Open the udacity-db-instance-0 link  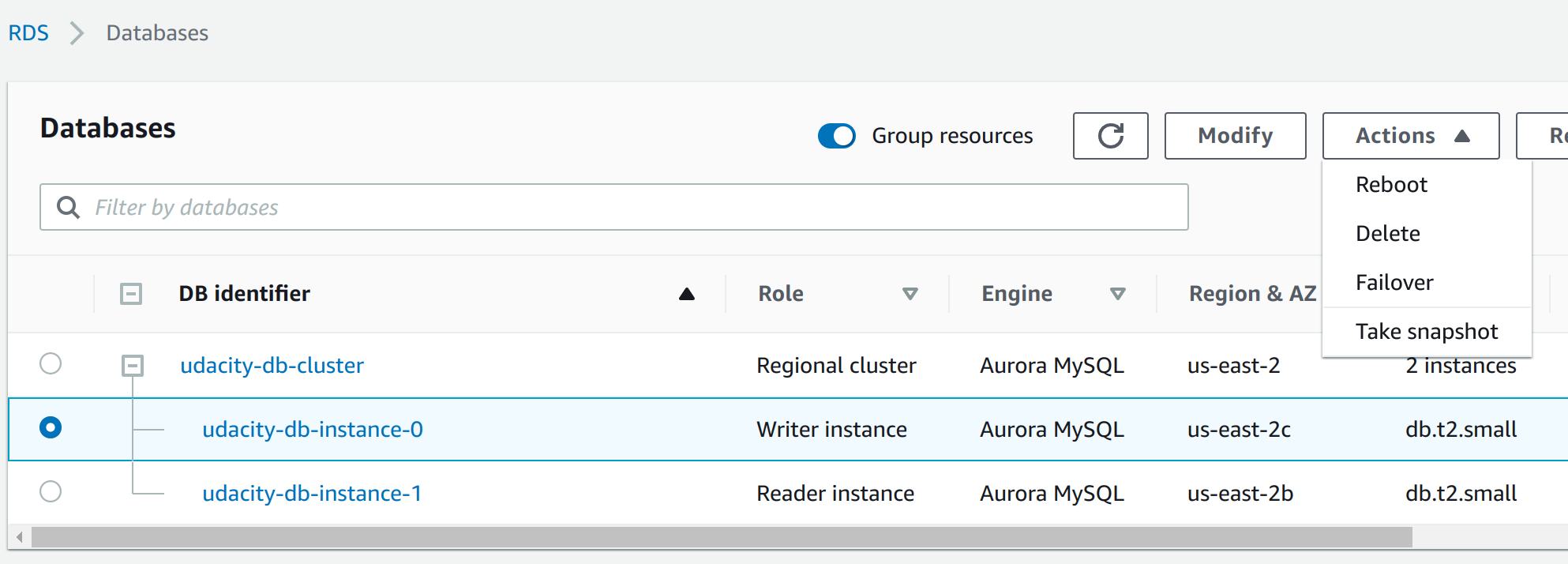[313, 429]
